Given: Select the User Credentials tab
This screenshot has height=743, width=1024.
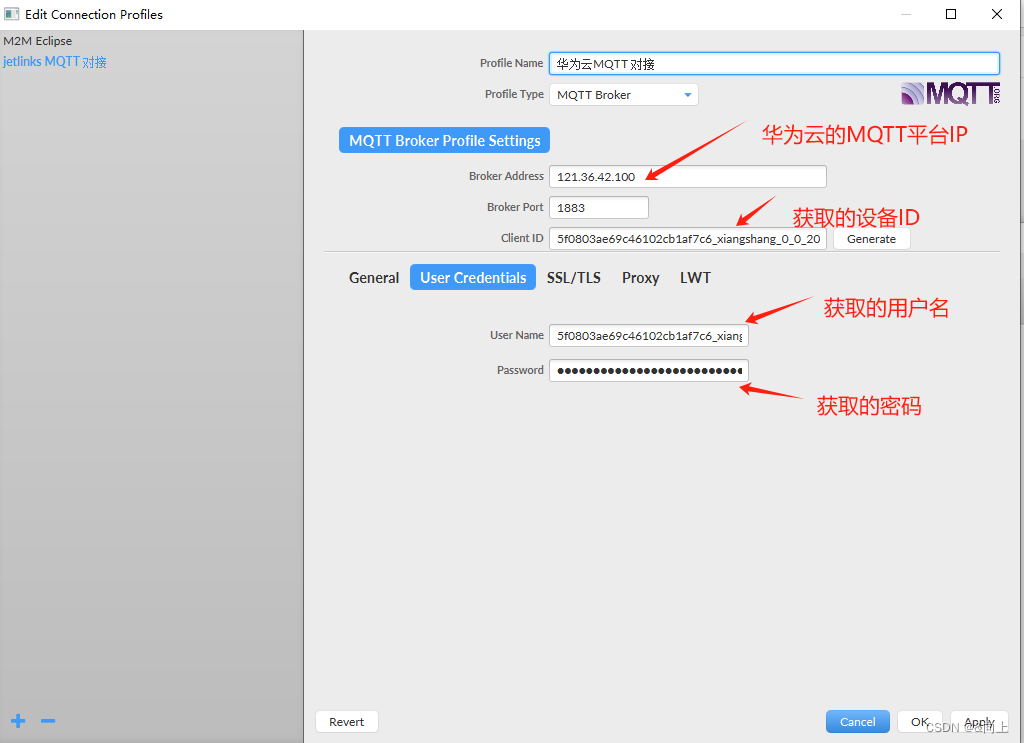Looking at the screenshot, I should pos(473,277).
